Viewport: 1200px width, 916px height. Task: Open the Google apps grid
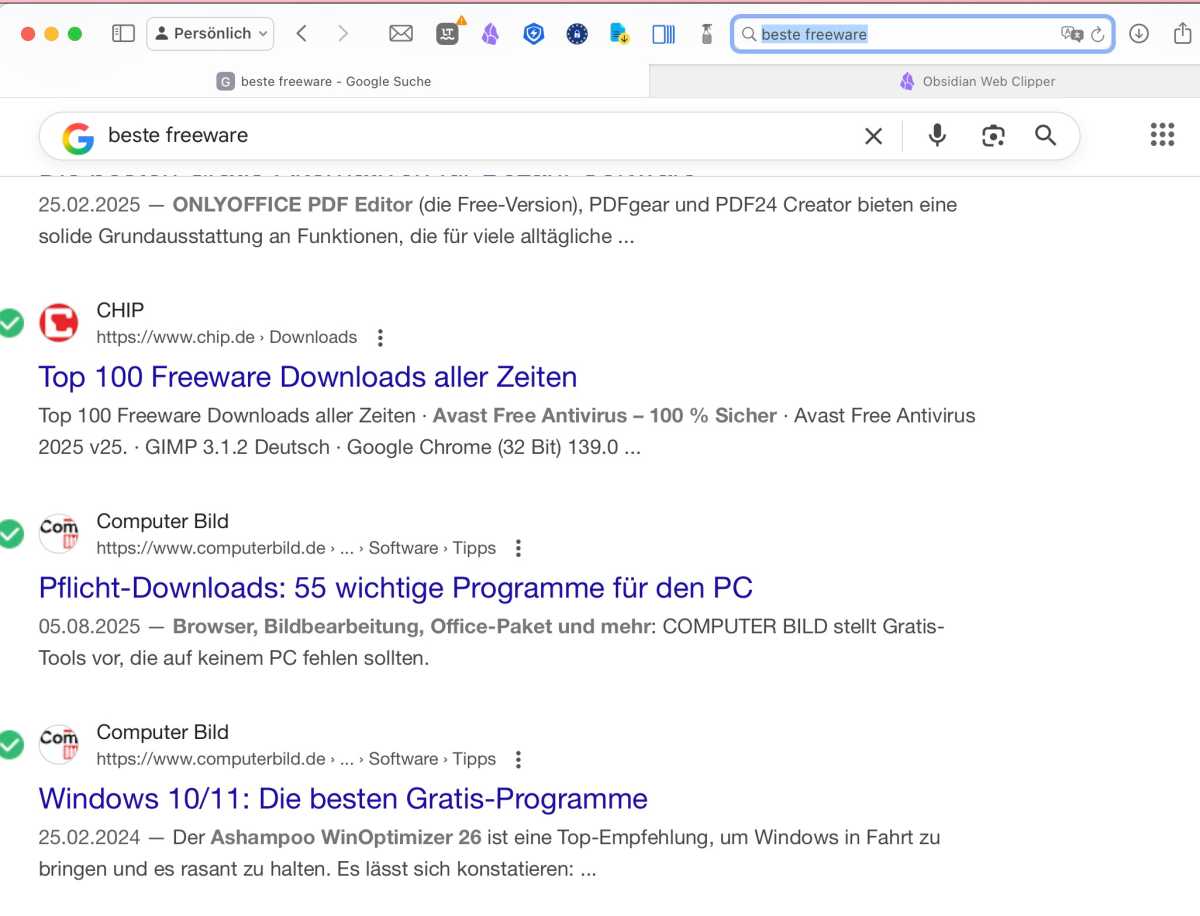(1162, 135)
